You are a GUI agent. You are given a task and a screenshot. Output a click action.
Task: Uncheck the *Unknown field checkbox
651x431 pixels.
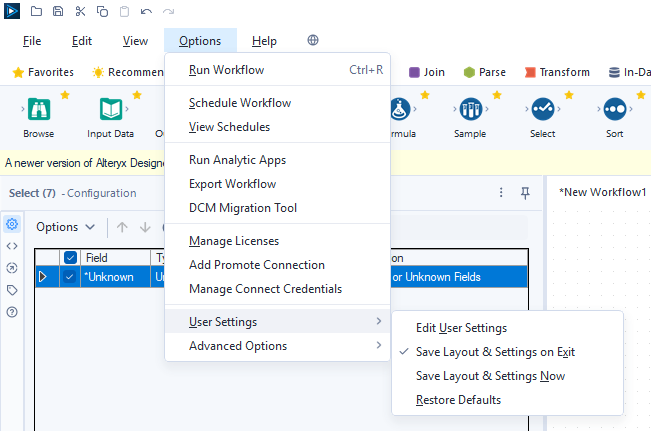click(x=71, y=277)
